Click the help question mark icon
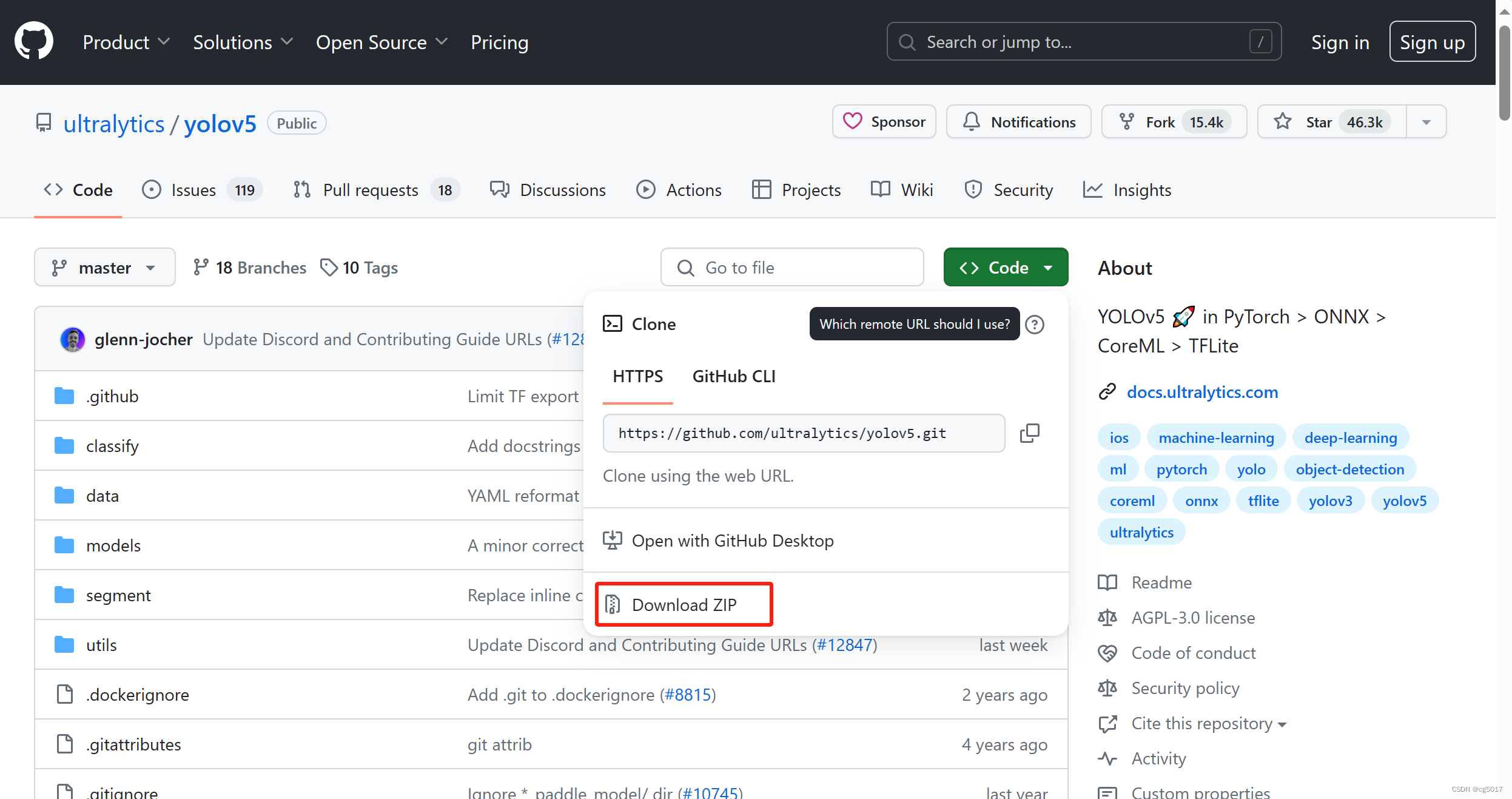Screen dimensions: 1512x799 coord(1035,325)
